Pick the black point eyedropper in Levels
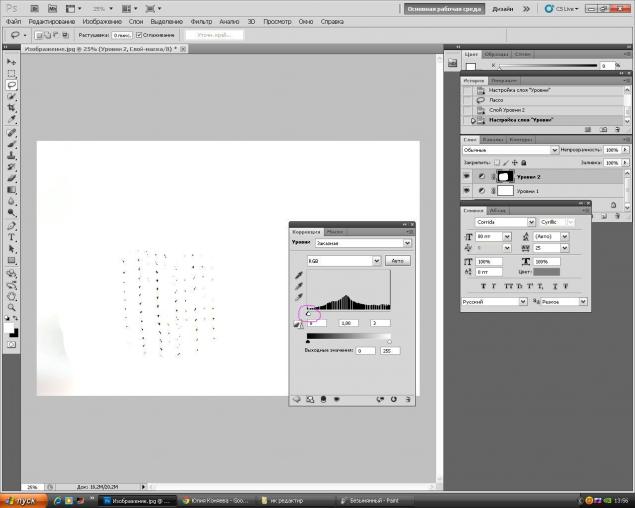Viewport: 635px width, 508px height. [x=299, y=275]
